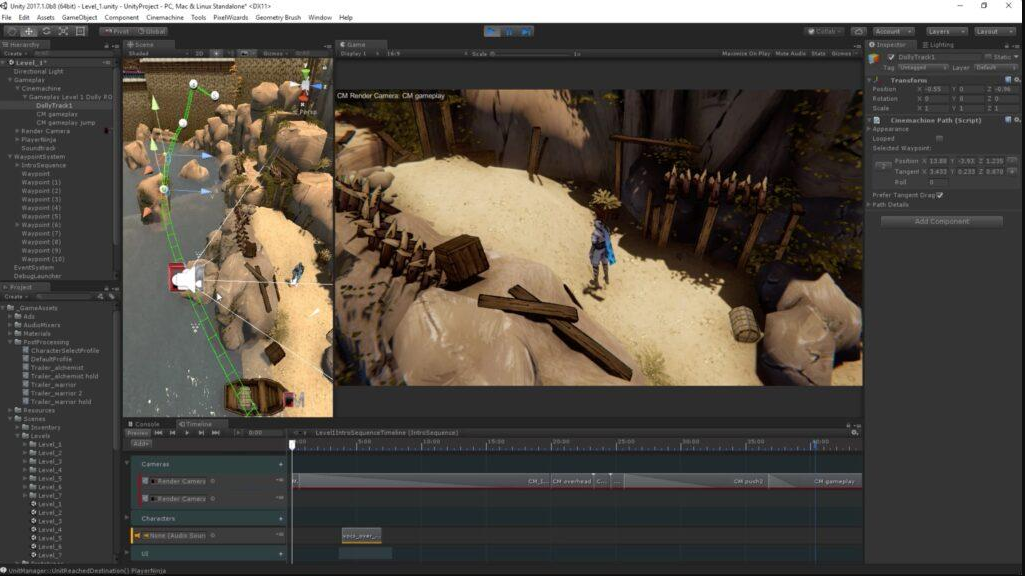Toggle Maximize On Play
Image resolution: width=1025 pixels, height=576 pixels.
(746, 54)
